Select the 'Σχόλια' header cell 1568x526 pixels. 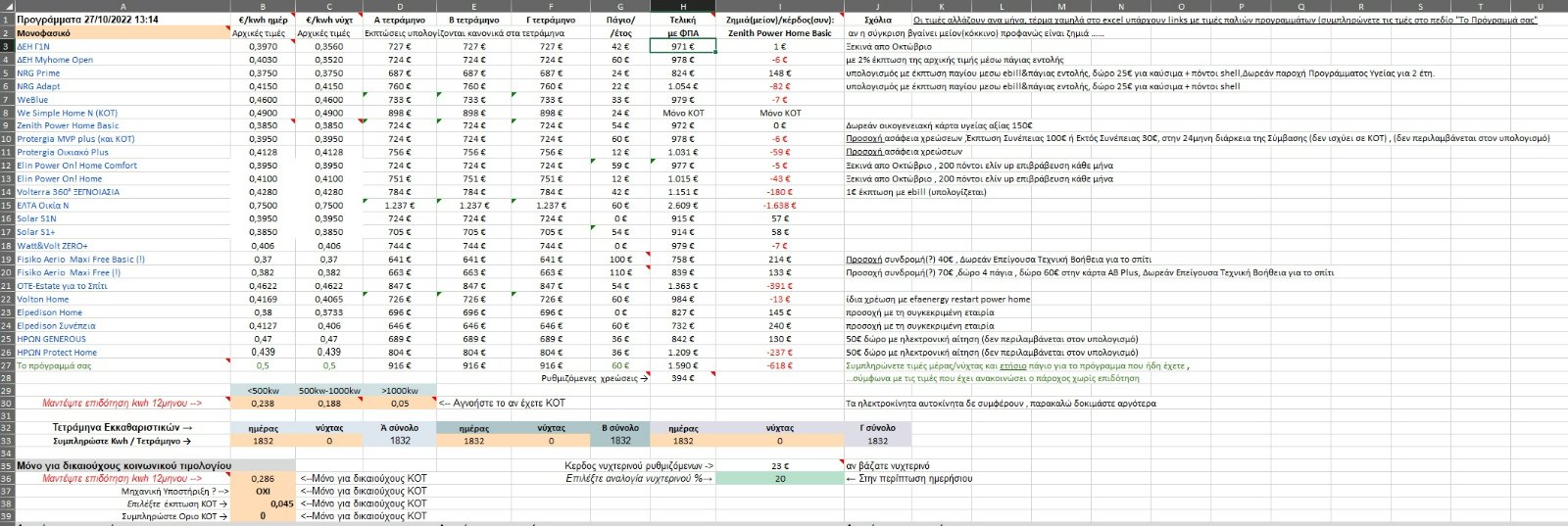878,20
